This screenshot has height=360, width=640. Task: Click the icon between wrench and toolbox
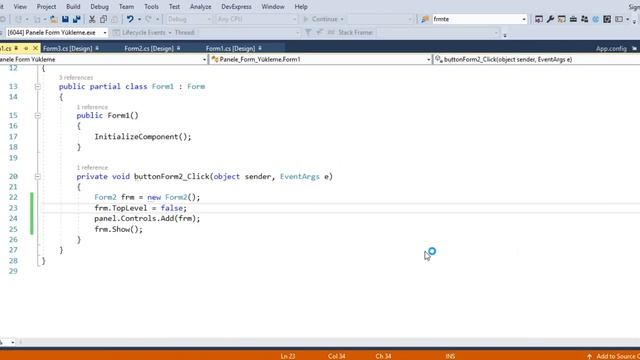[x=562, y=19]
